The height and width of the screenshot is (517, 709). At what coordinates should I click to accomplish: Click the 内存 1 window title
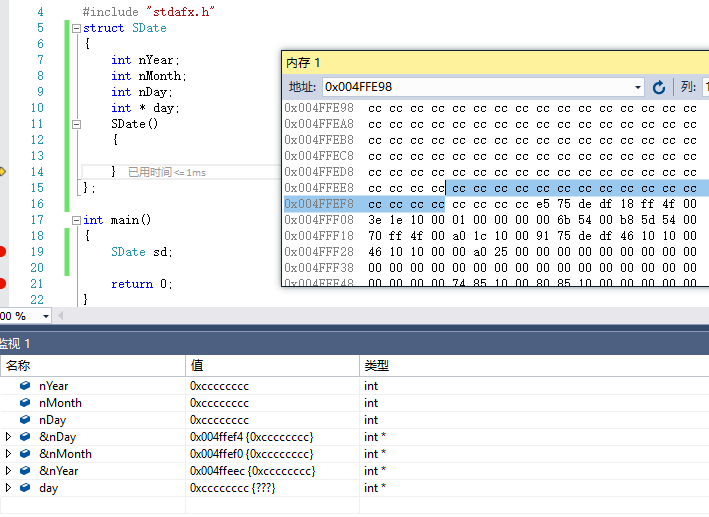[x=303, y=62]
